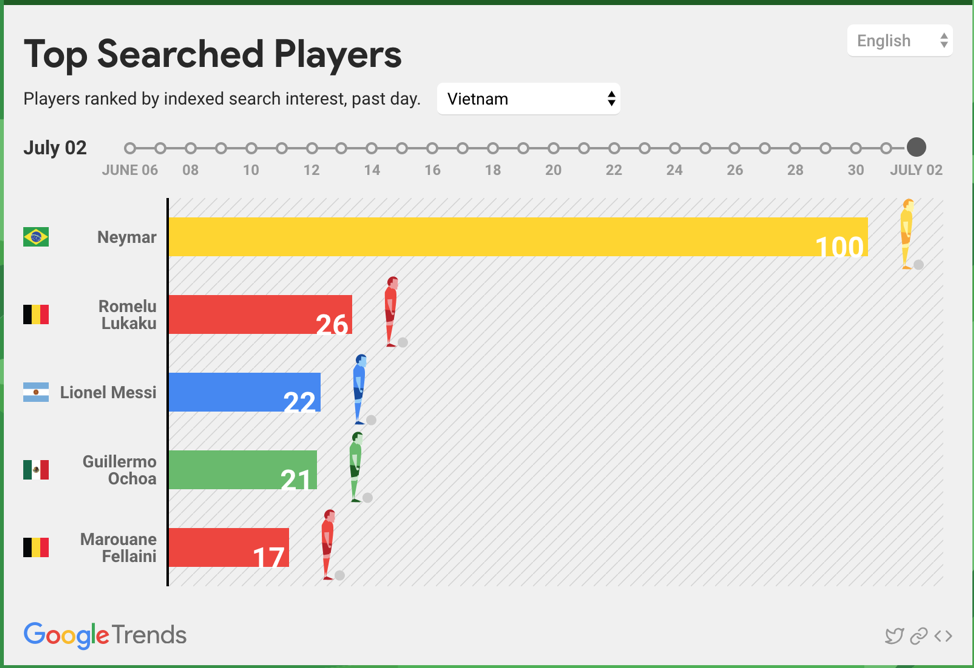This screenshot has width=974, height=668.
Task: Select the June 30 timeline point
Action: click(x=856, y=148)
